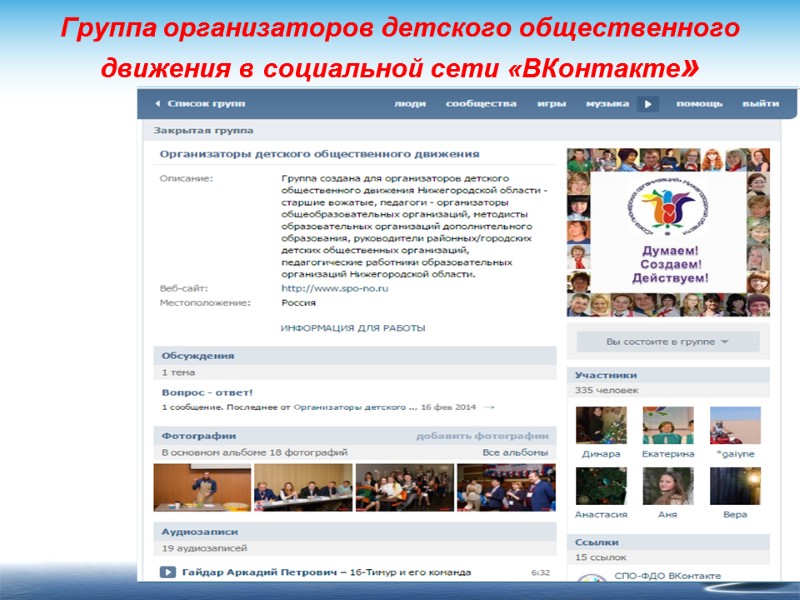Open the photo of people with flags
Screen dimensions: 800x600
[x=506, y=487]
